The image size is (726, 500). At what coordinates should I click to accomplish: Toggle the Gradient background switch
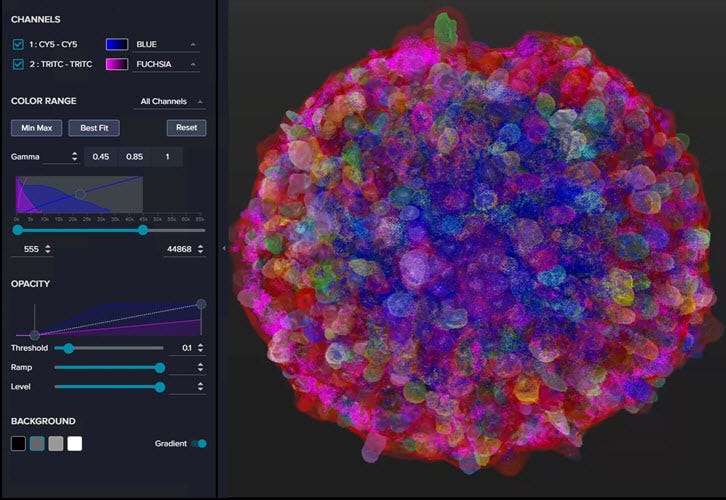coord(199,443)
